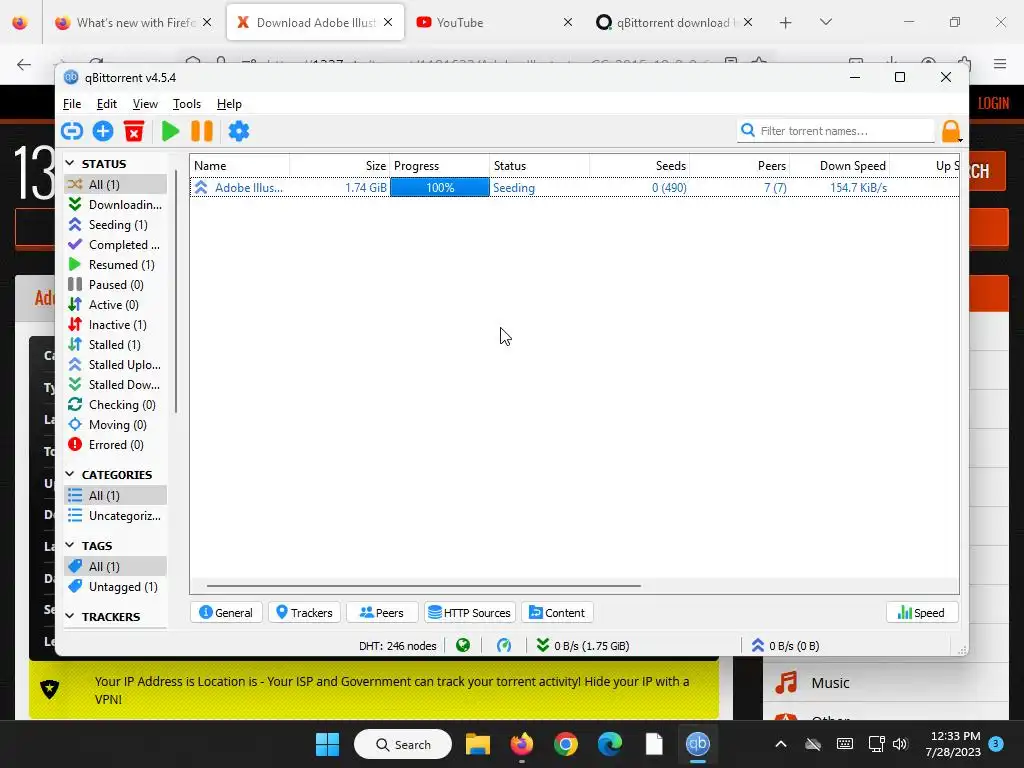
Task: Select the Resumed (1) status filter
Action: (116, 264)
